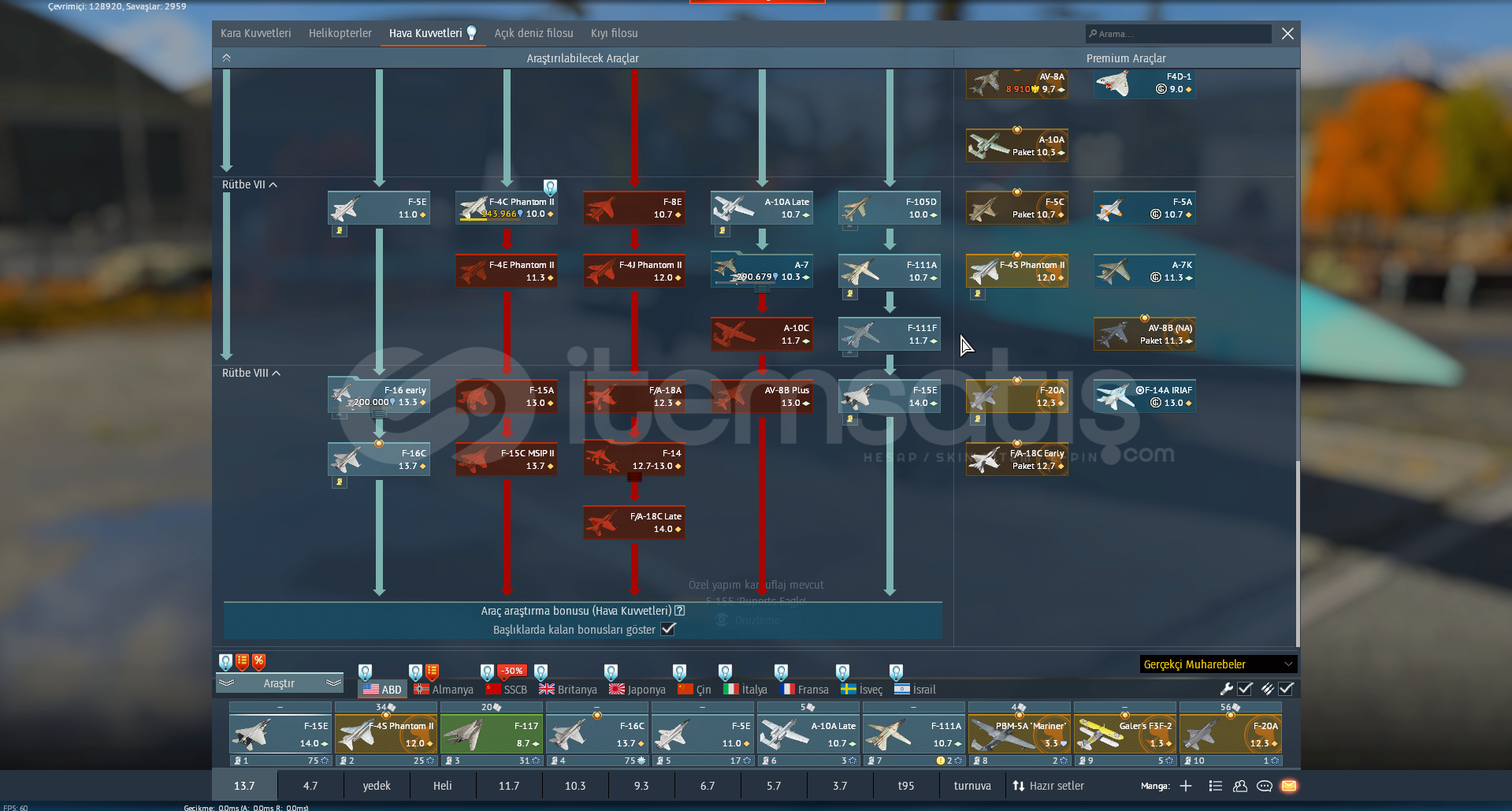Viewport: 1512px width, 811px height.
Task: Select the İsrail nation tab
Action: (x=916, y=689)
